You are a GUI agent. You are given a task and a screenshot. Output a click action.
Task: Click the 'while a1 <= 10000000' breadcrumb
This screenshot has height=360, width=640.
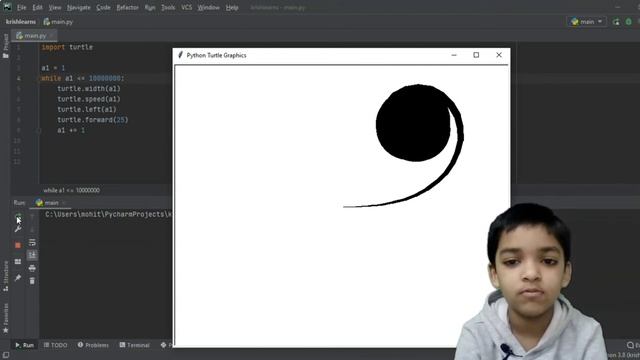(71, 190)
